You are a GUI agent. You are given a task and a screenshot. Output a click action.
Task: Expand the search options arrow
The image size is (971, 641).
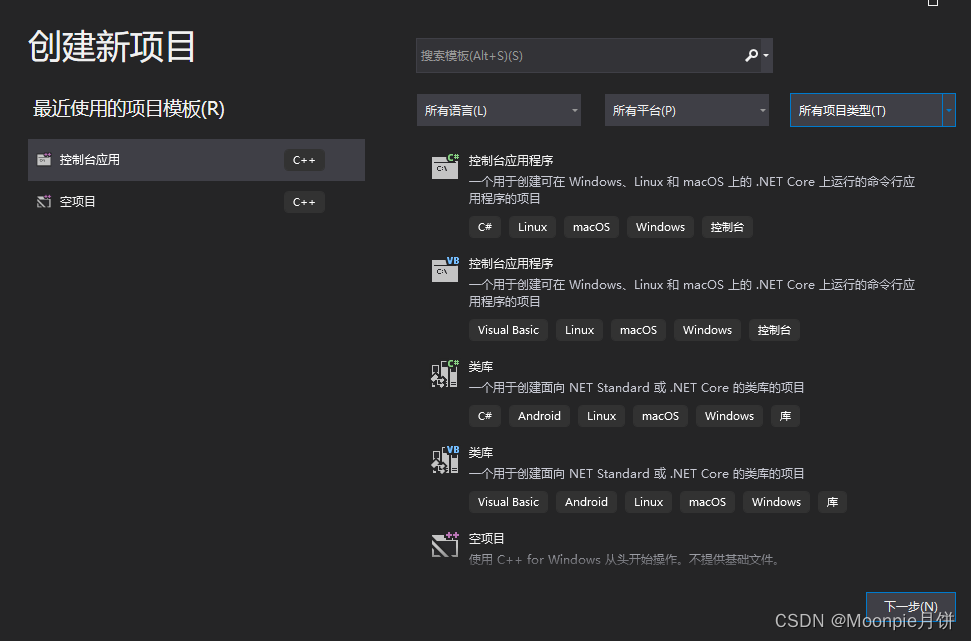click(765, 55)
